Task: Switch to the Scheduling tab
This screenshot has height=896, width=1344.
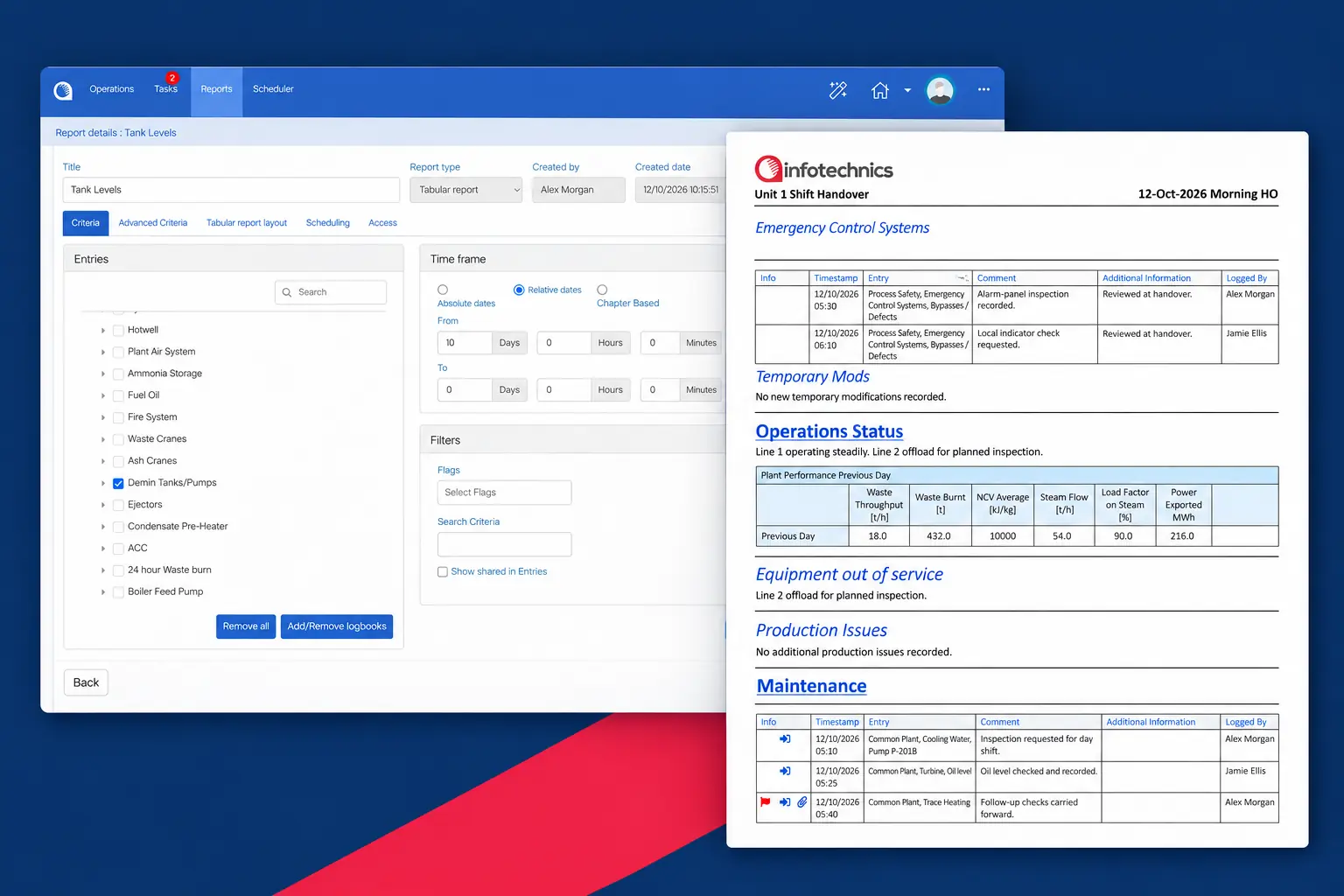Action: 328,223
